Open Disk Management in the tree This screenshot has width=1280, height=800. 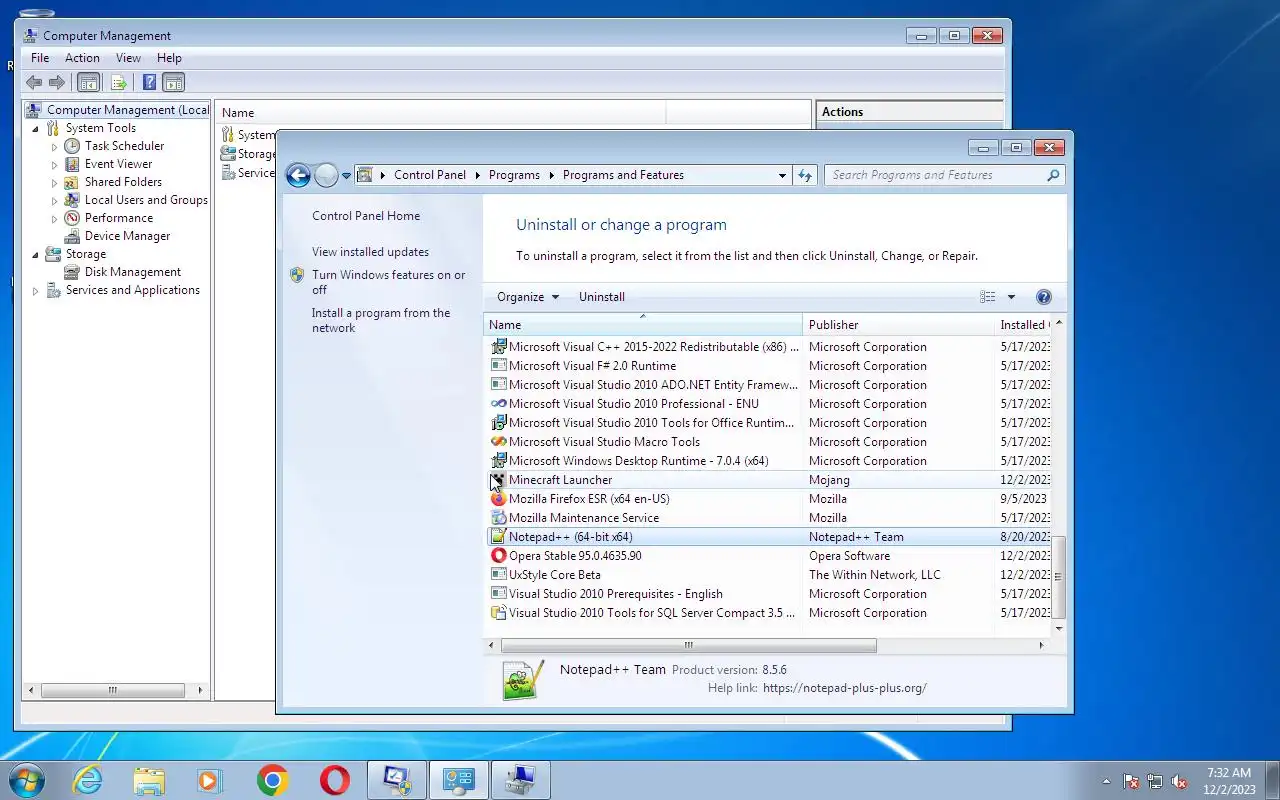click(133, 272)
